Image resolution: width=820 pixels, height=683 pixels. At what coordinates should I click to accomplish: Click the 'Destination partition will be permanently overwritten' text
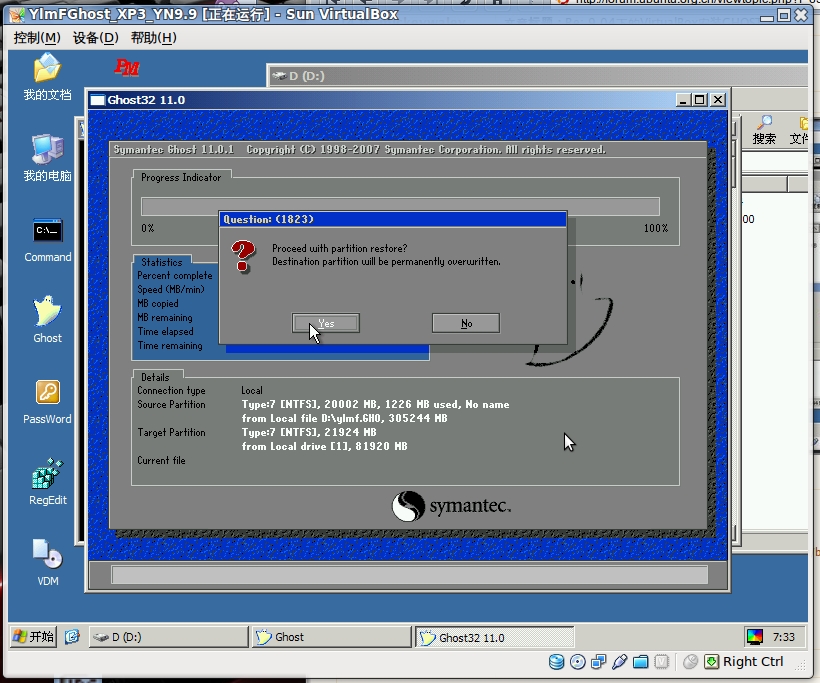386,261
